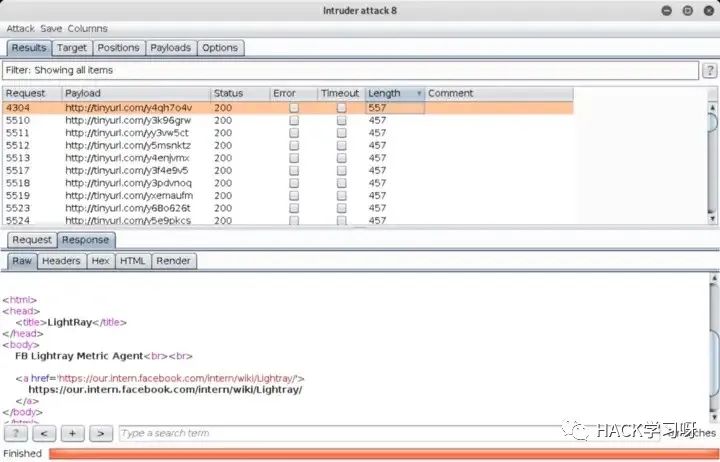Click the previous match '<' button
The height and width of the screenshot is (462, 720).
click(x=44, y=433)
